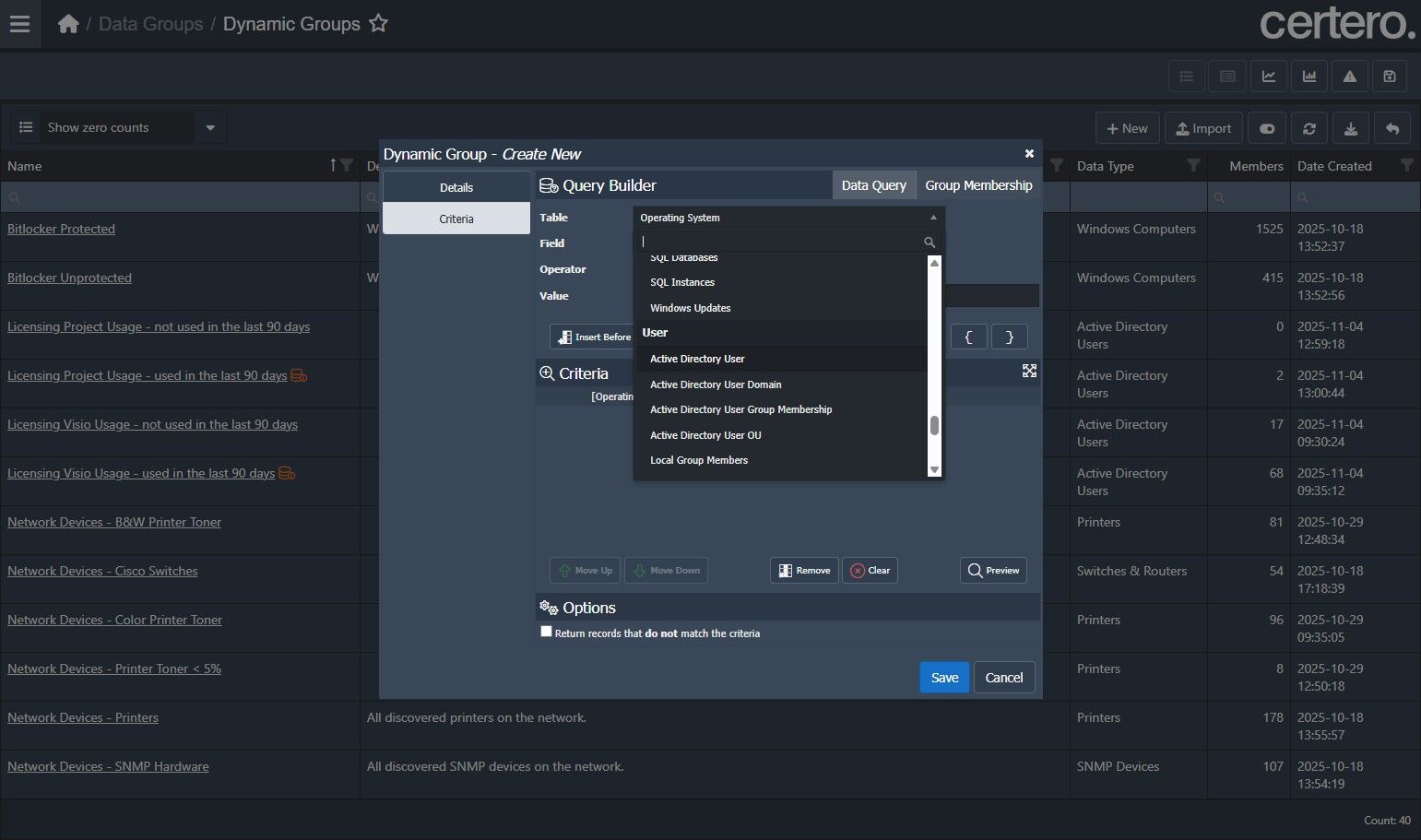Click the table dropdown scrollbar thumb

coord(934,425)
